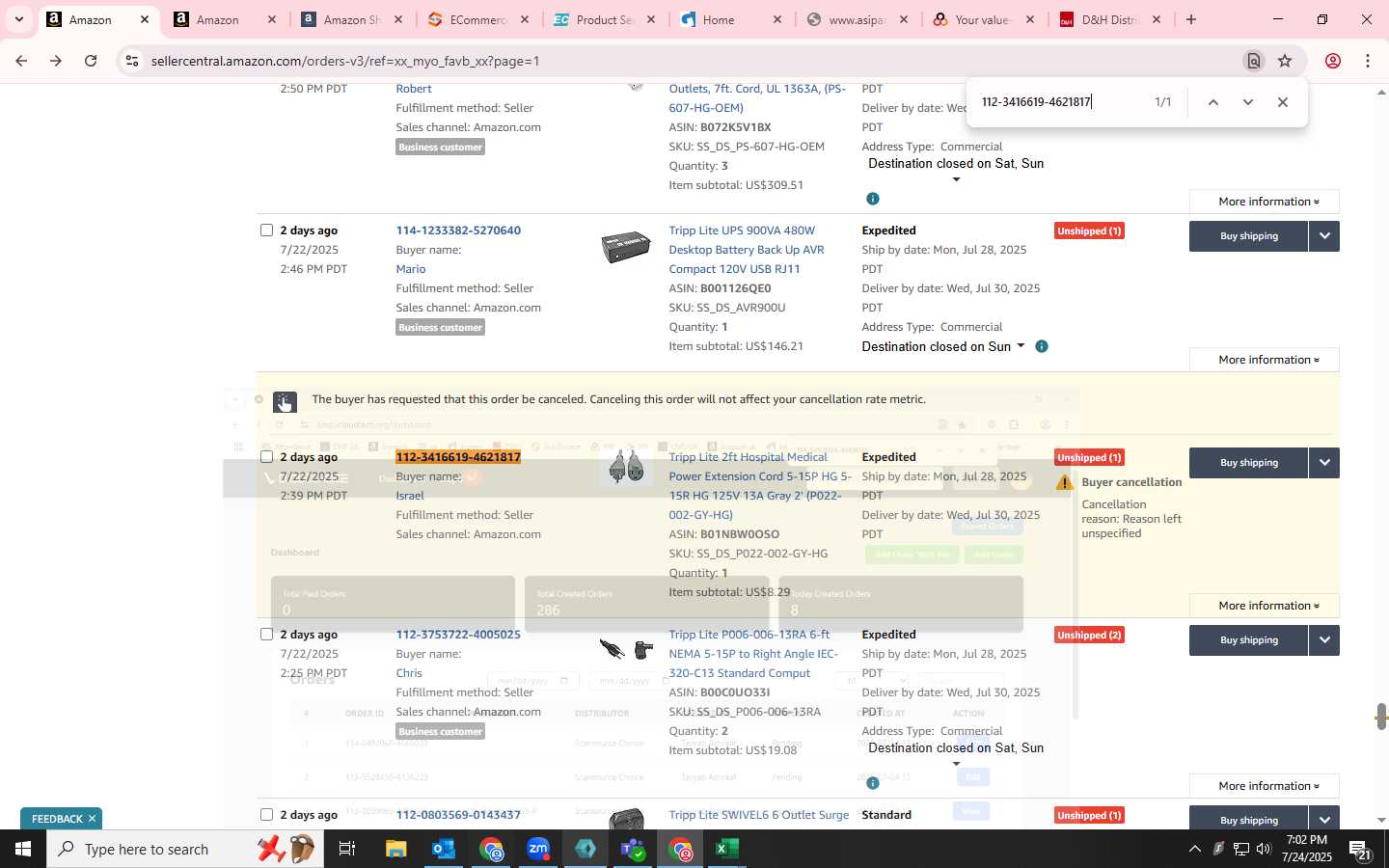The image size is (1389, 868).
Task: Open the Tripp Lite UPS product thumbnail
Action: point(625,247)
